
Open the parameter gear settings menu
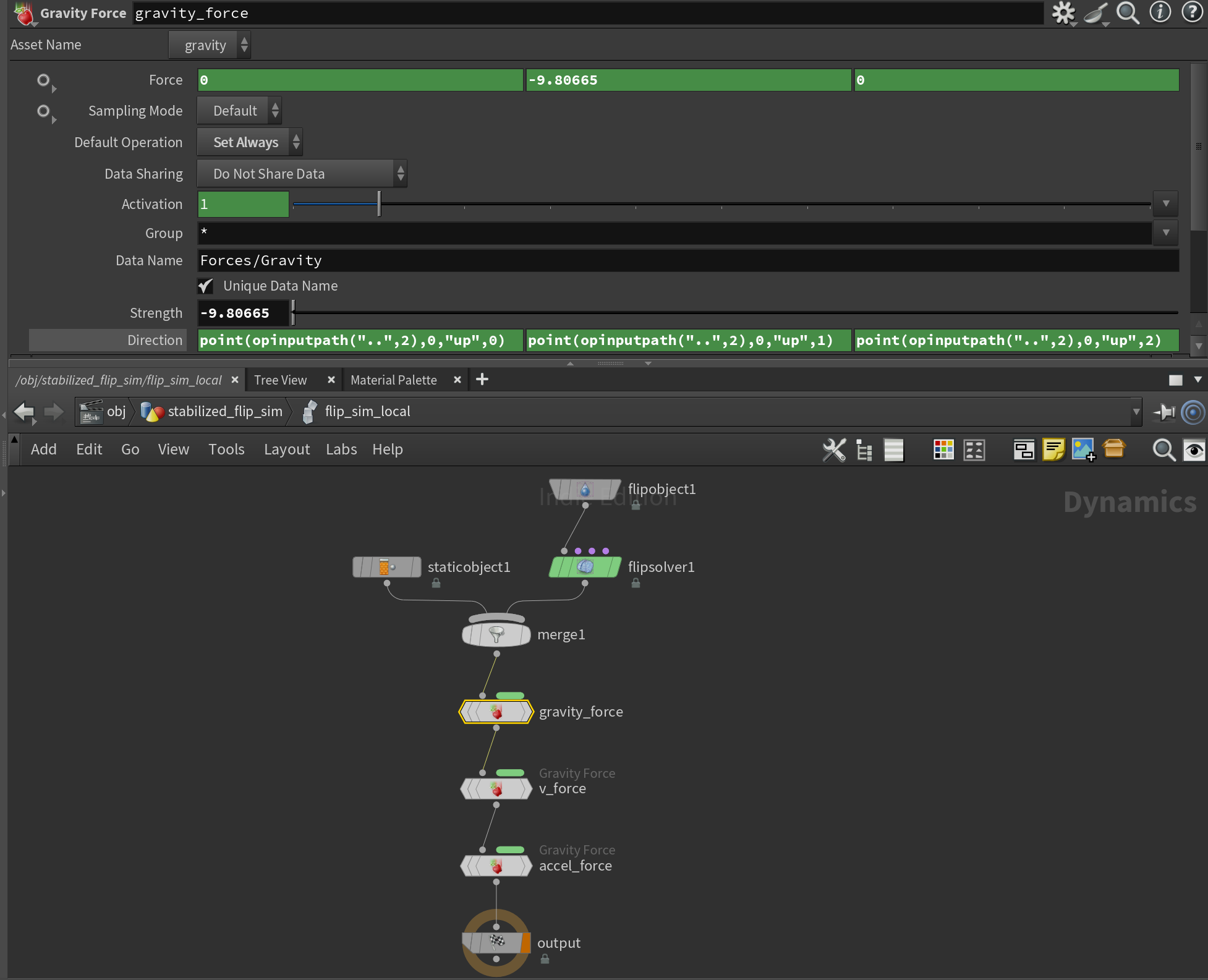(x=1063, y=13)
